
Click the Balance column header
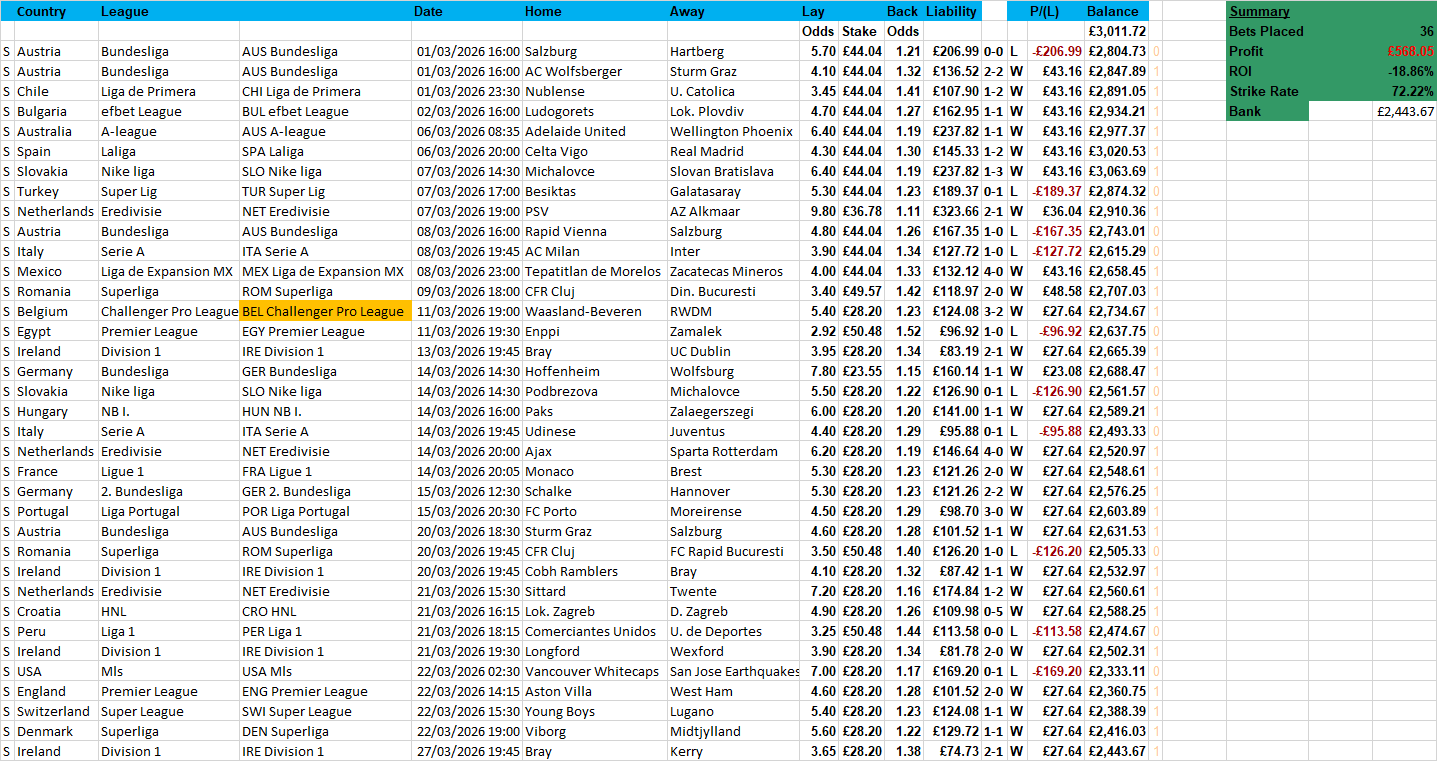(x=1113, y=11)
